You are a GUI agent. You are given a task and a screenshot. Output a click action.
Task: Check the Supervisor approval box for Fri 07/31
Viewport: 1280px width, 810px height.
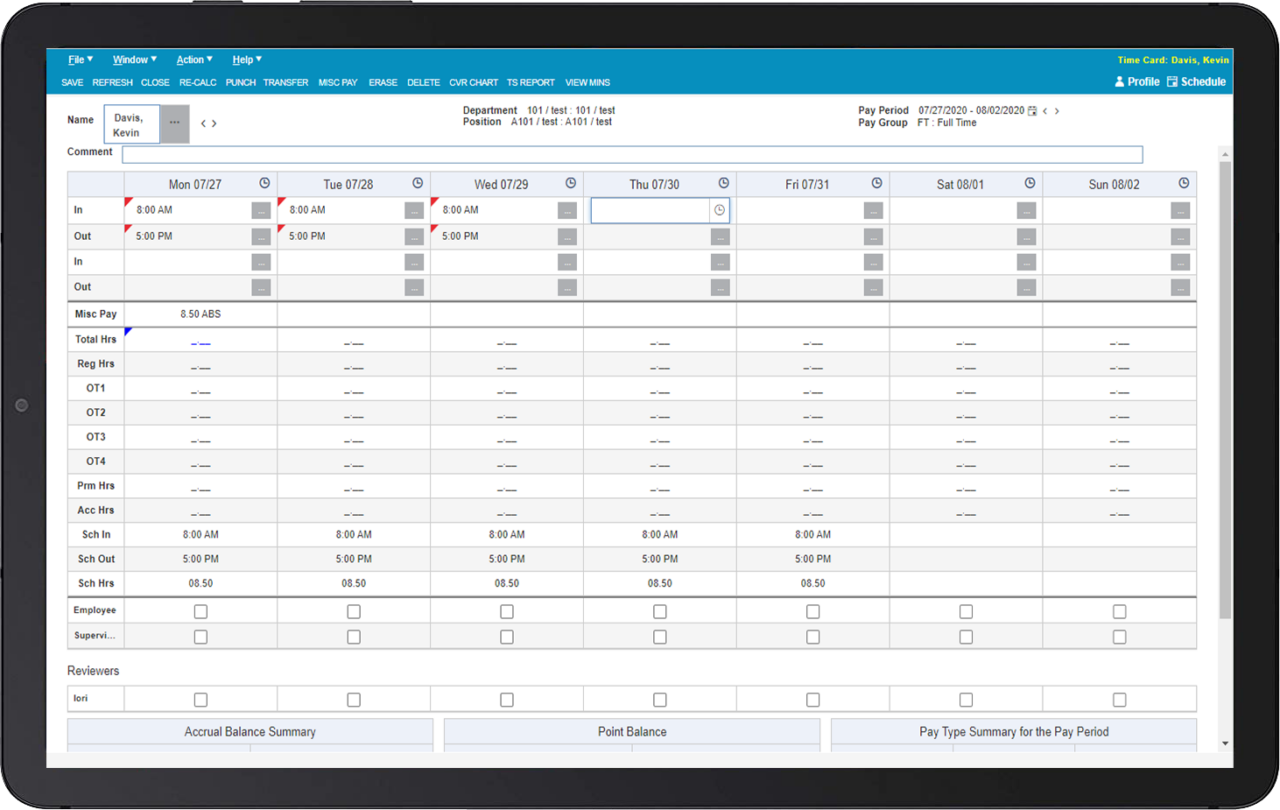pyautogui.click(x=813, y=636)
